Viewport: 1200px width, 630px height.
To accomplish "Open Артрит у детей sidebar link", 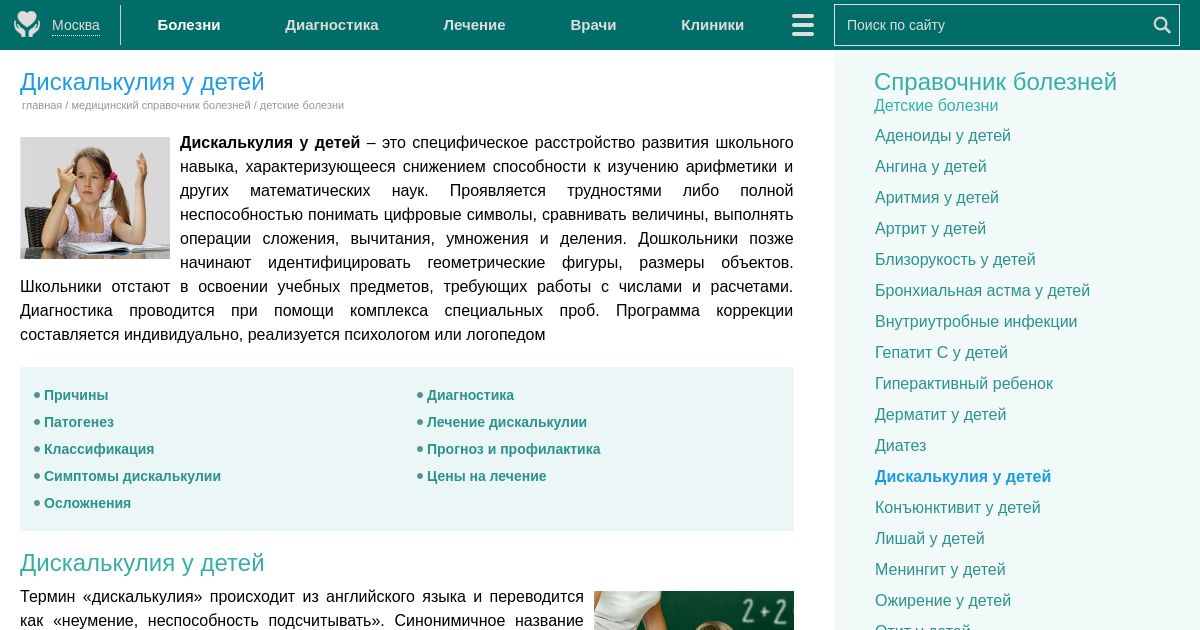I will [931, 228].
